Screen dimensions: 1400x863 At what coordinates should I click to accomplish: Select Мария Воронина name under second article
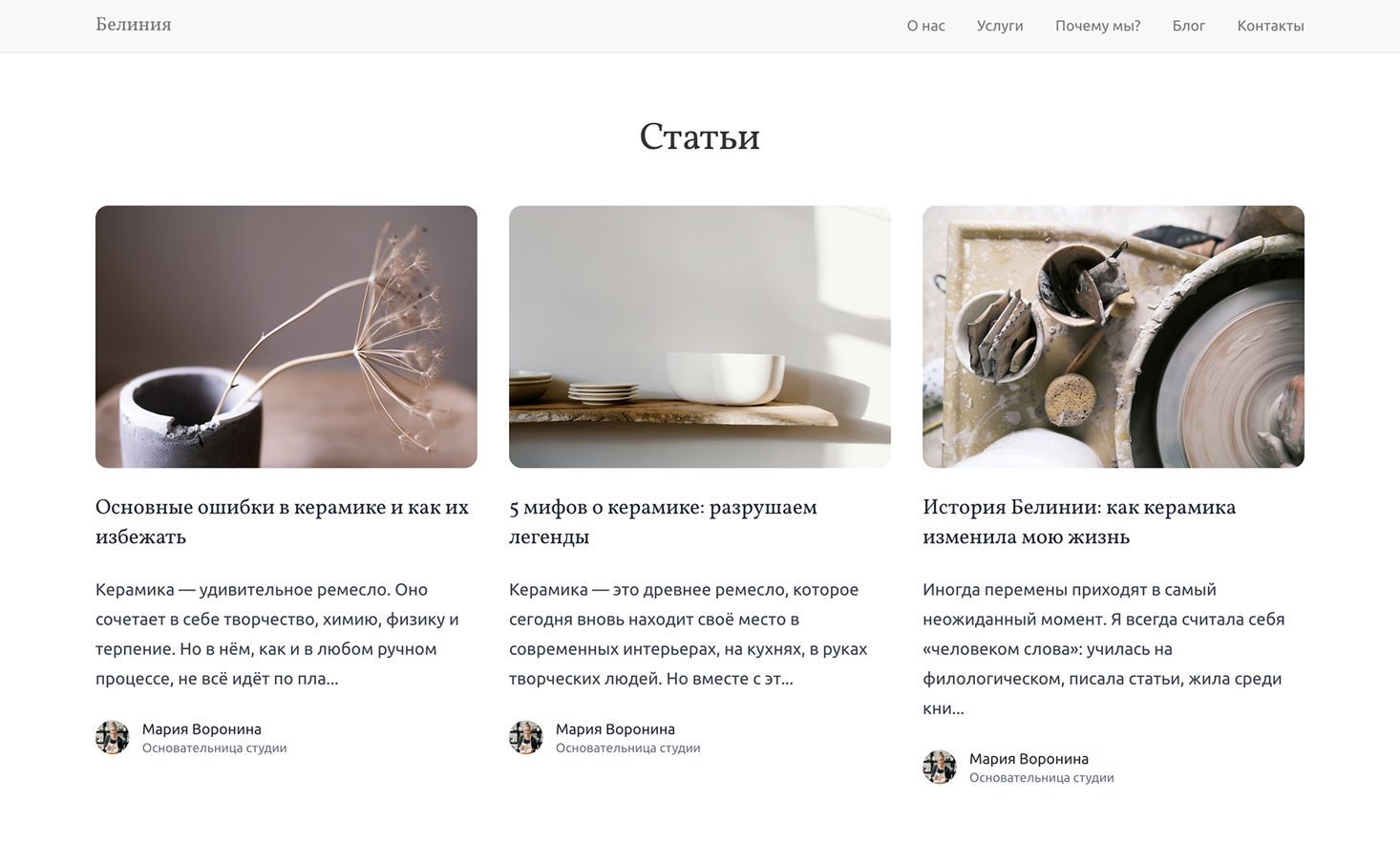tap(615, 729)
